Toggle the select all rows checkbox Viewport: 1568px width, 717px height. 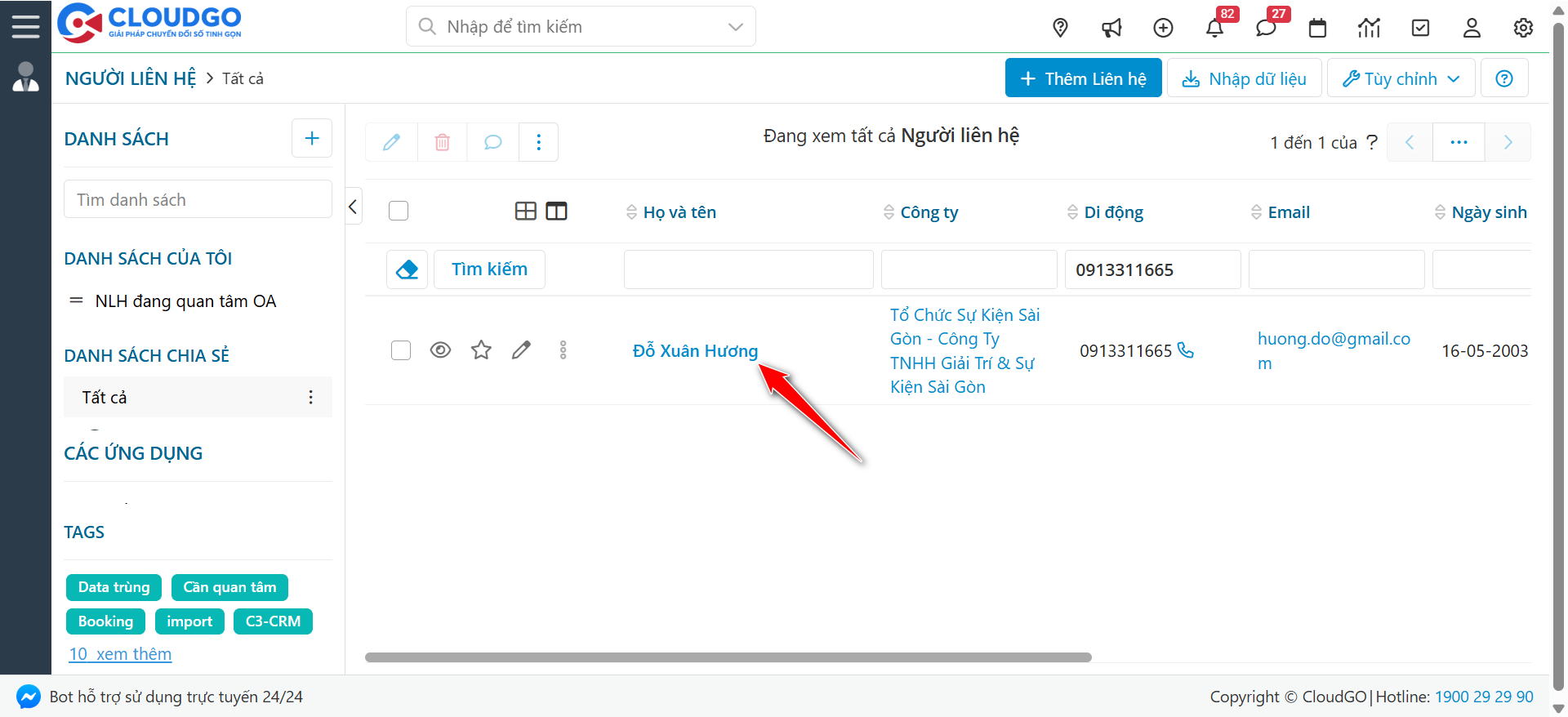399,211
